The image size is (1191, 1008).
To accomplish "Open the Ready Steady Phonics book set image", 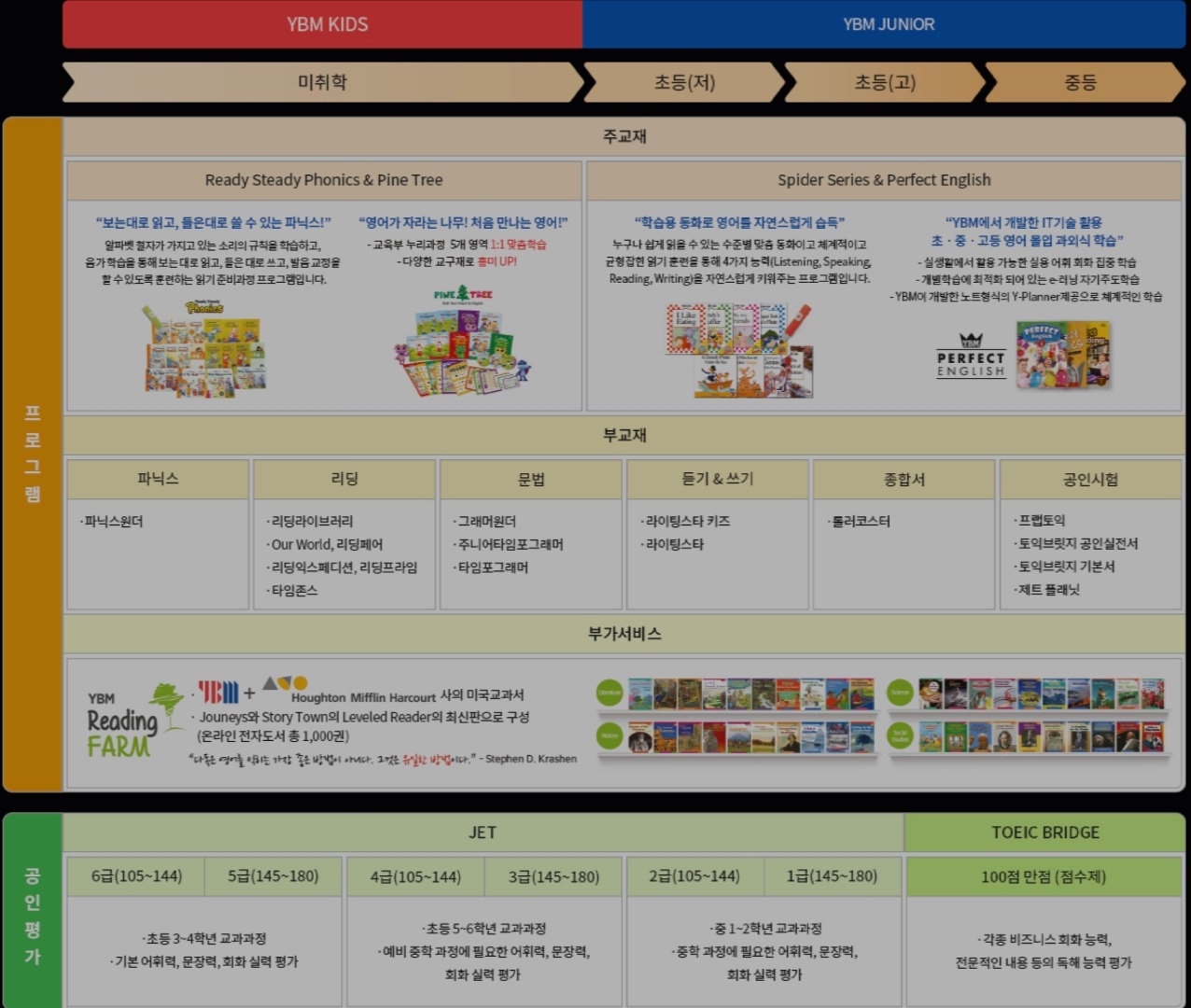I will 204,349.
